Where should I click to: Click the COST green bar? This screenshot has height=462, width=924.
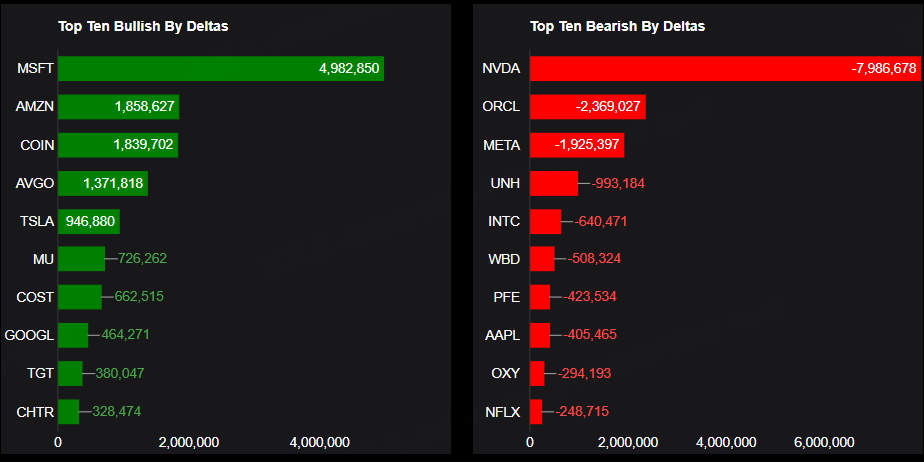pyautogui.click(x=79, y=297)
